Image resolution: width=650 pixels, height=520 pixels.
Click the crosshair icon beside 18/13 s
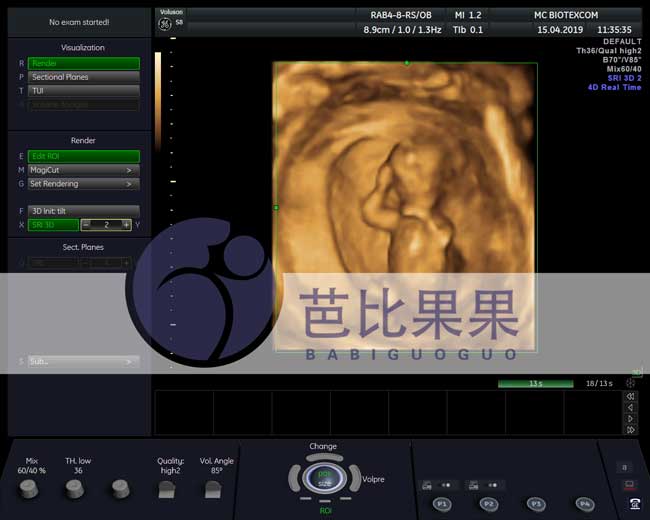coord(631,383)
